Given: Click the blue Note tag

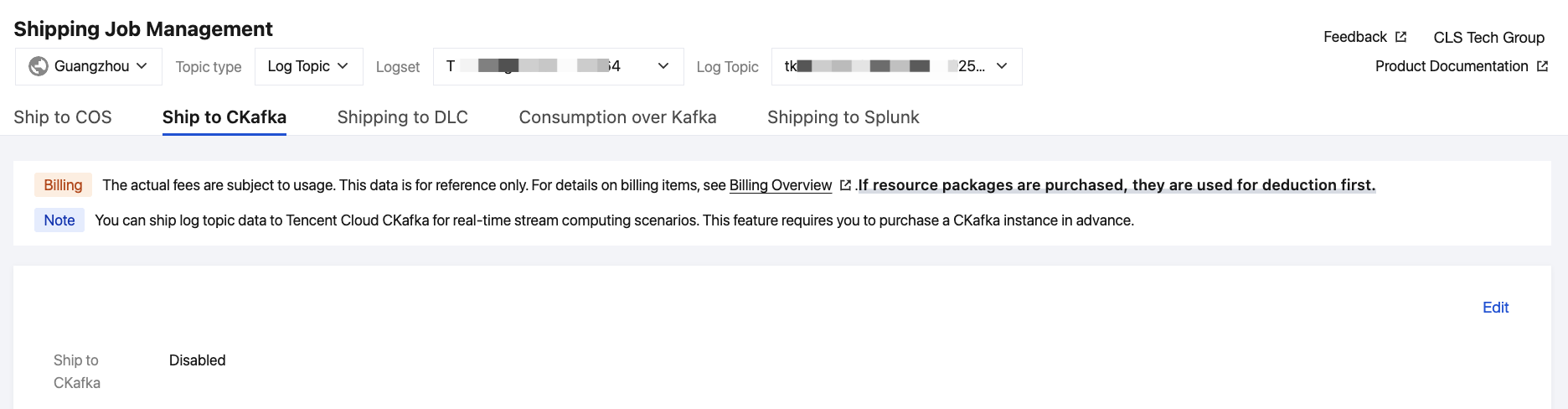Looking at the screenshot, I should pos(59,220).
